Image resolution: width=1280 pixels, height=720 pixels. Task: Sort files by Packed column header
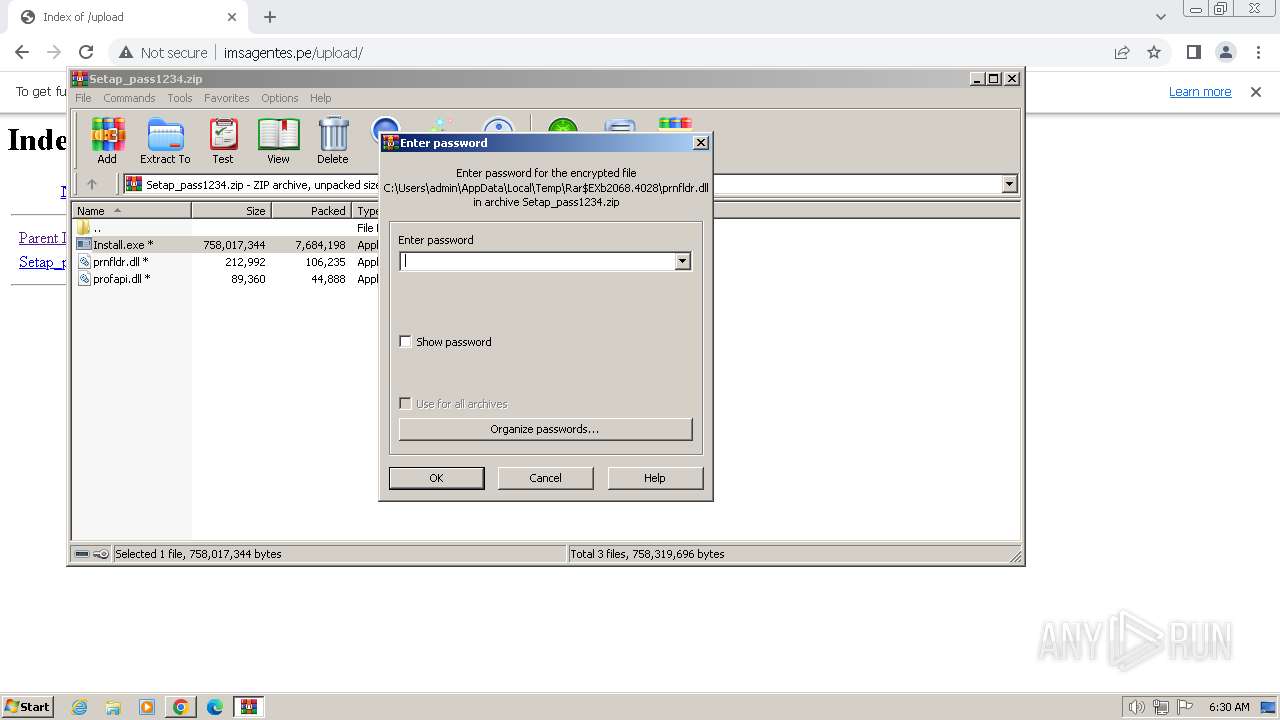(x=312, y=211)
